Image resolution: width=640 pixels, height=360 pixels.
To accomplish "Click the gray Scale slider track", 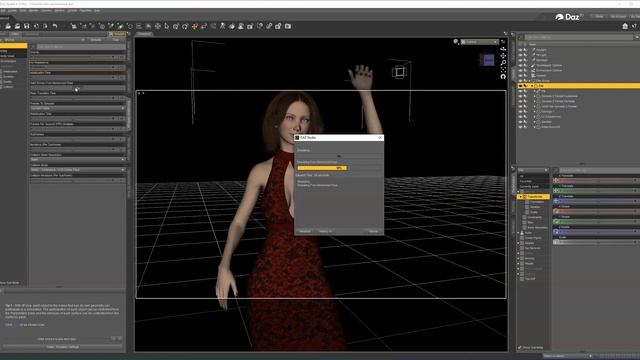I will [597, 242].
